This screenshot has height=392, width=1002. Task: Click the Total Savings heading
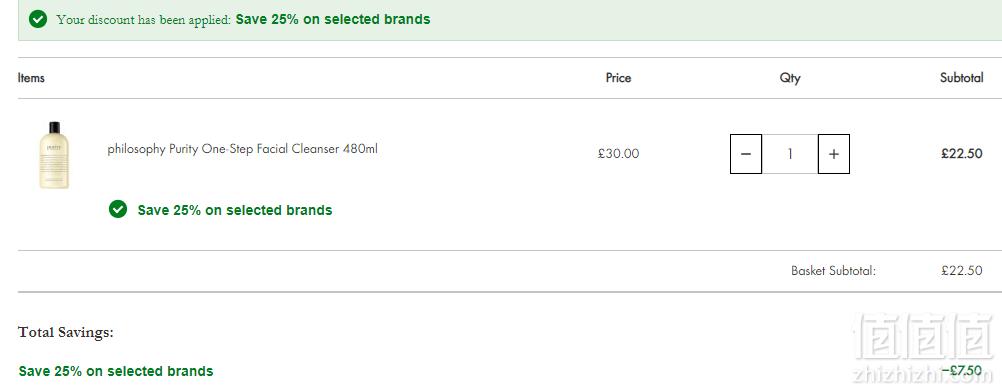[66, 332]
